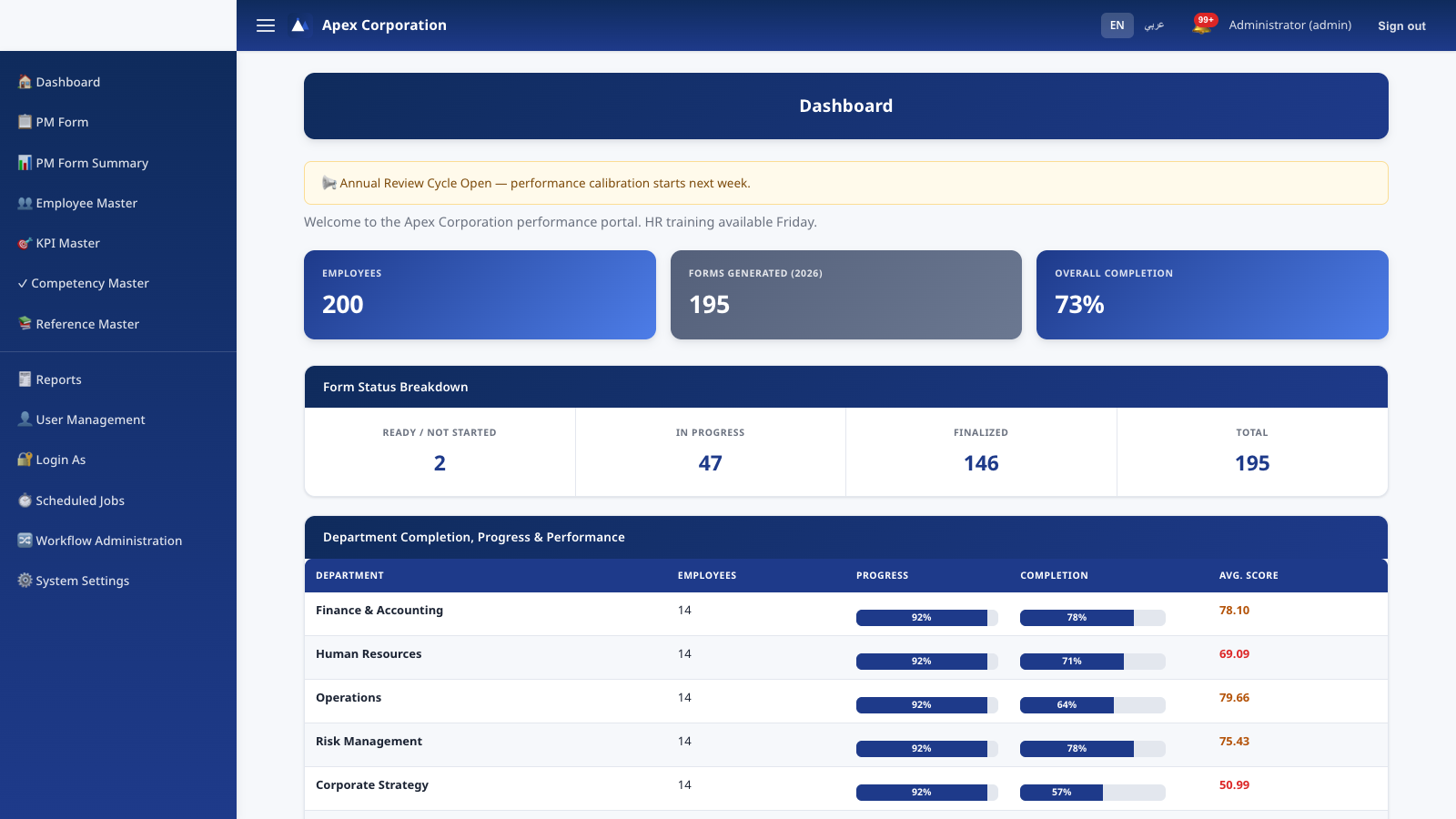This screenshot has height=819, width=1456.
Task: Open the Login As page
Action: tap(118, 460)
